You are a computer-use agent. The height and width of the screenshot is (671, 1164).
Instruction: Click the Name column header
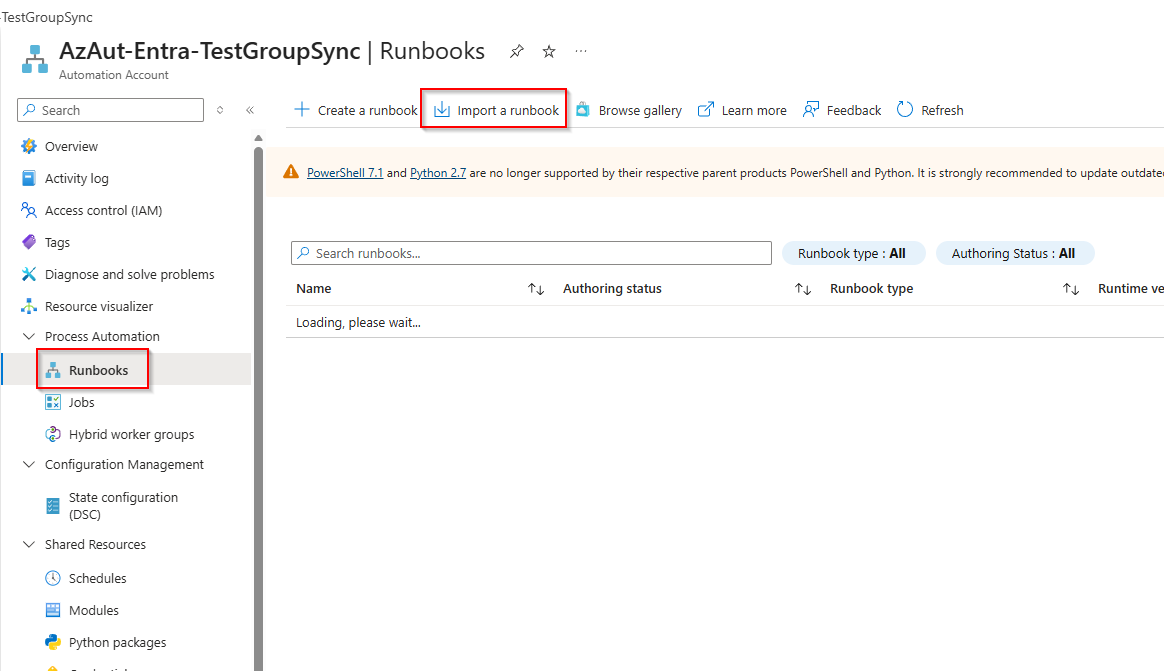click(314, 289)
